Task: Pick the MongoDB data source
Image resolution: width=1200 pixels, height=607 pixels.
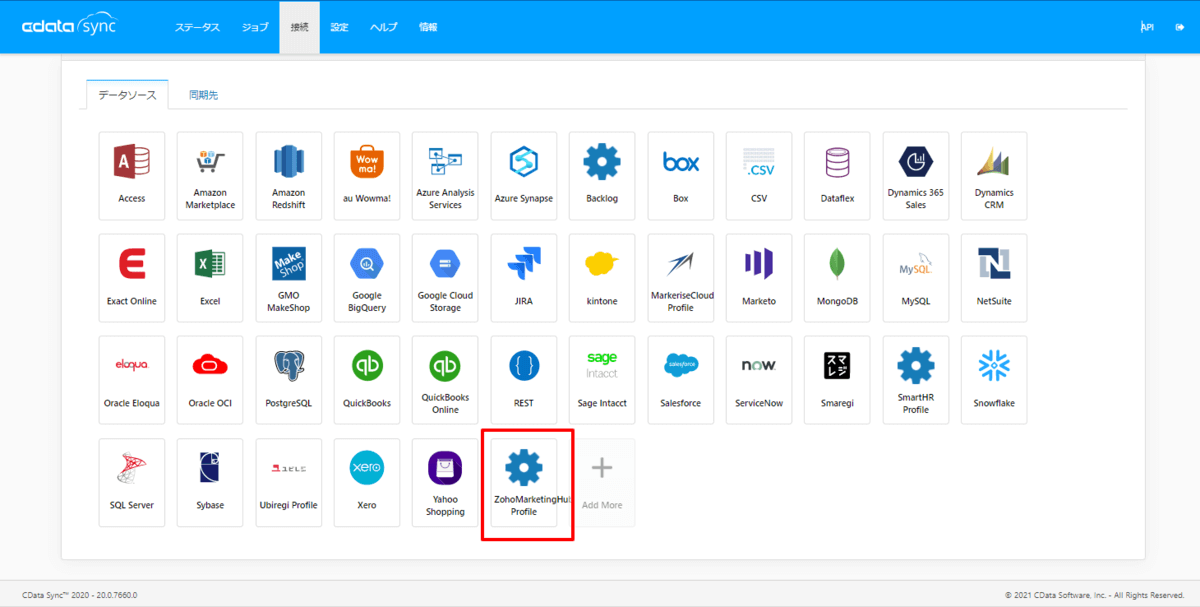Action: pyautogui.click(x=837, y=278)
